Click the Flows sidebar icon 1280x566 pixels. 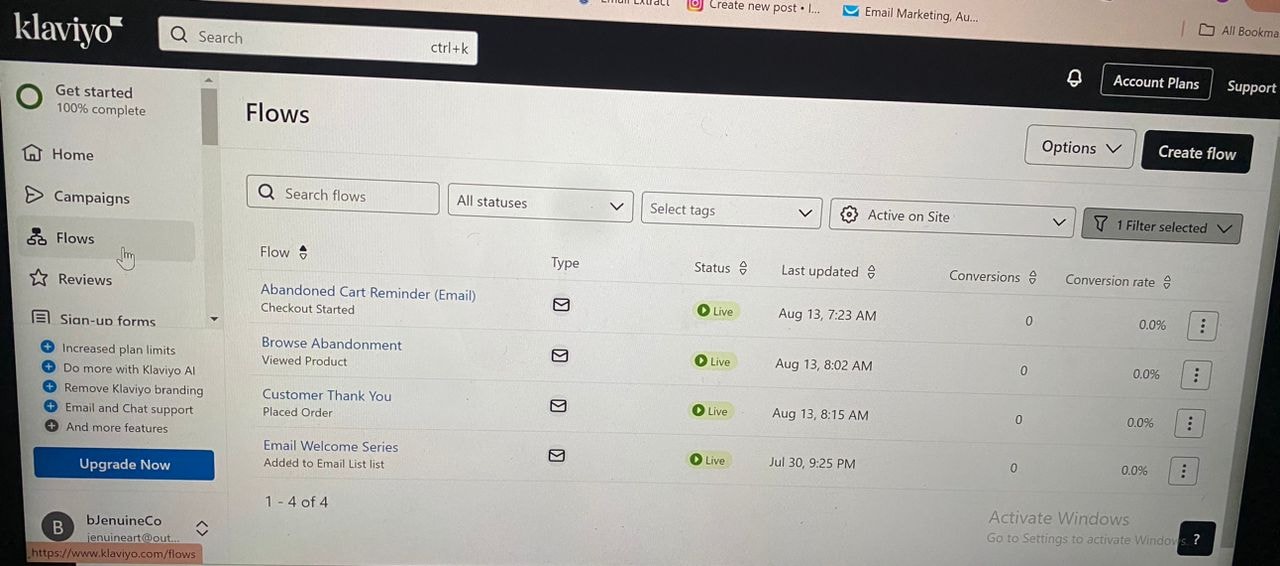pyautogui.click(x=37, y=237)
